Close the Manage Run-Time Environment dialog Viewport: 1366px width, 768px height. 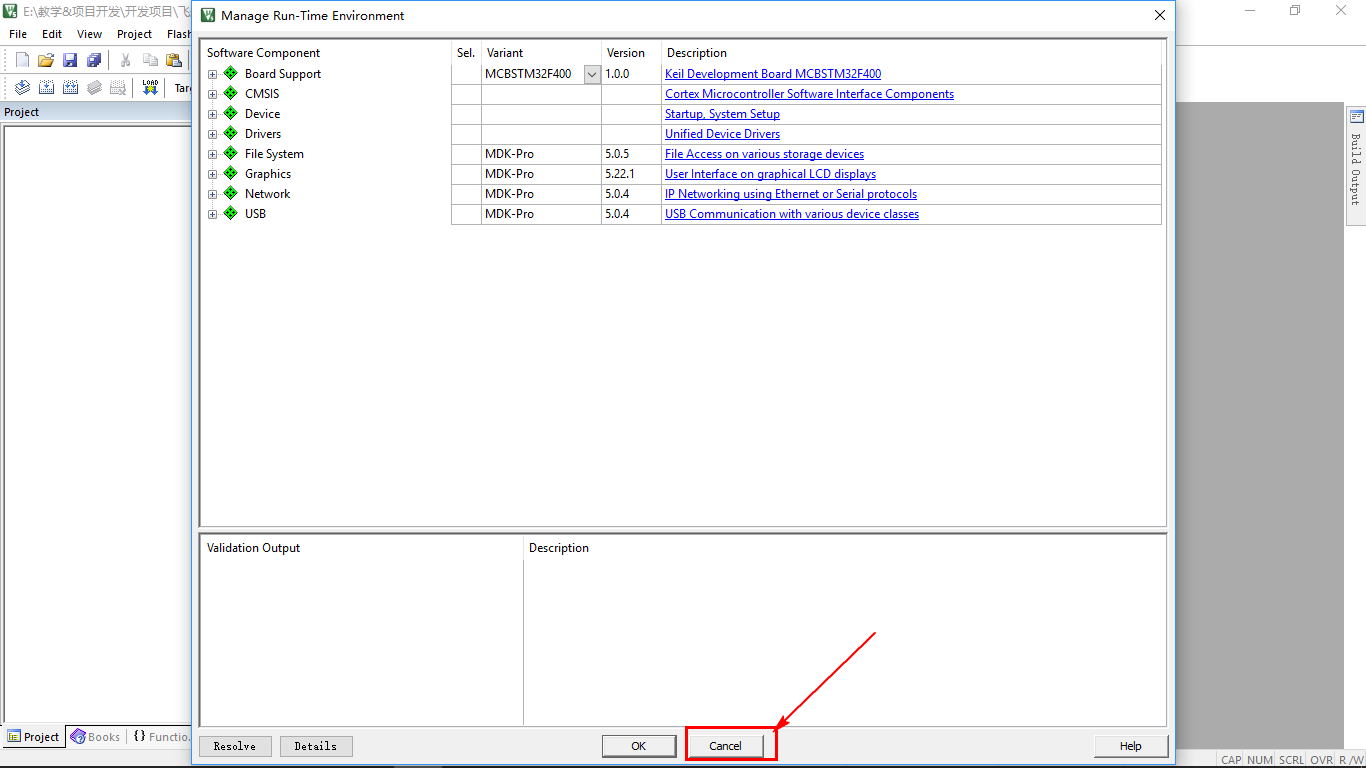tap(1160, 15)
